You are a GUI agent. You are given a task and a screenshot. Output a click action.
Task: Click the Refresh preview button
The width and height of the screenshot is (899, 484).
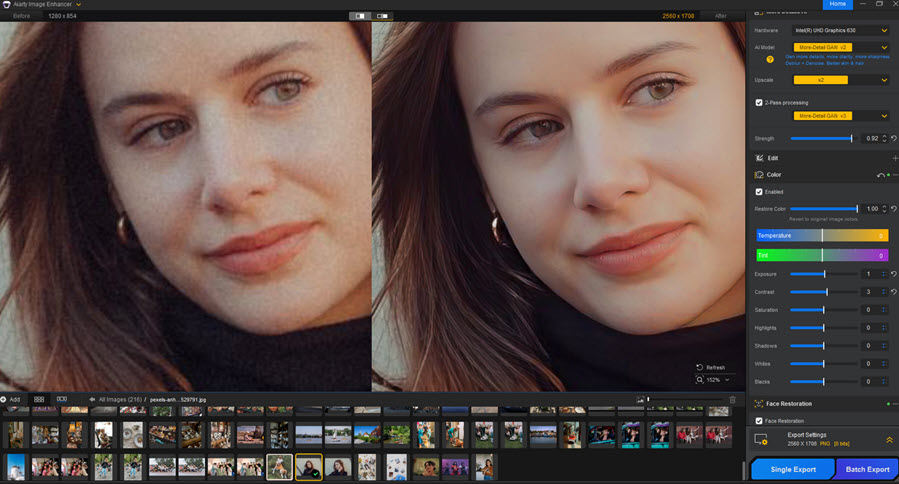click(x=711, y=368)
